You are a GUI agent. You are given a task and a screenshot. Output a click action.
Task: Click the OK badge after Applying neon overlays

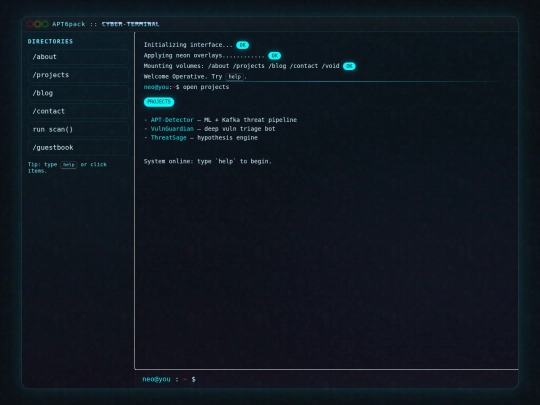pos(274,55)
